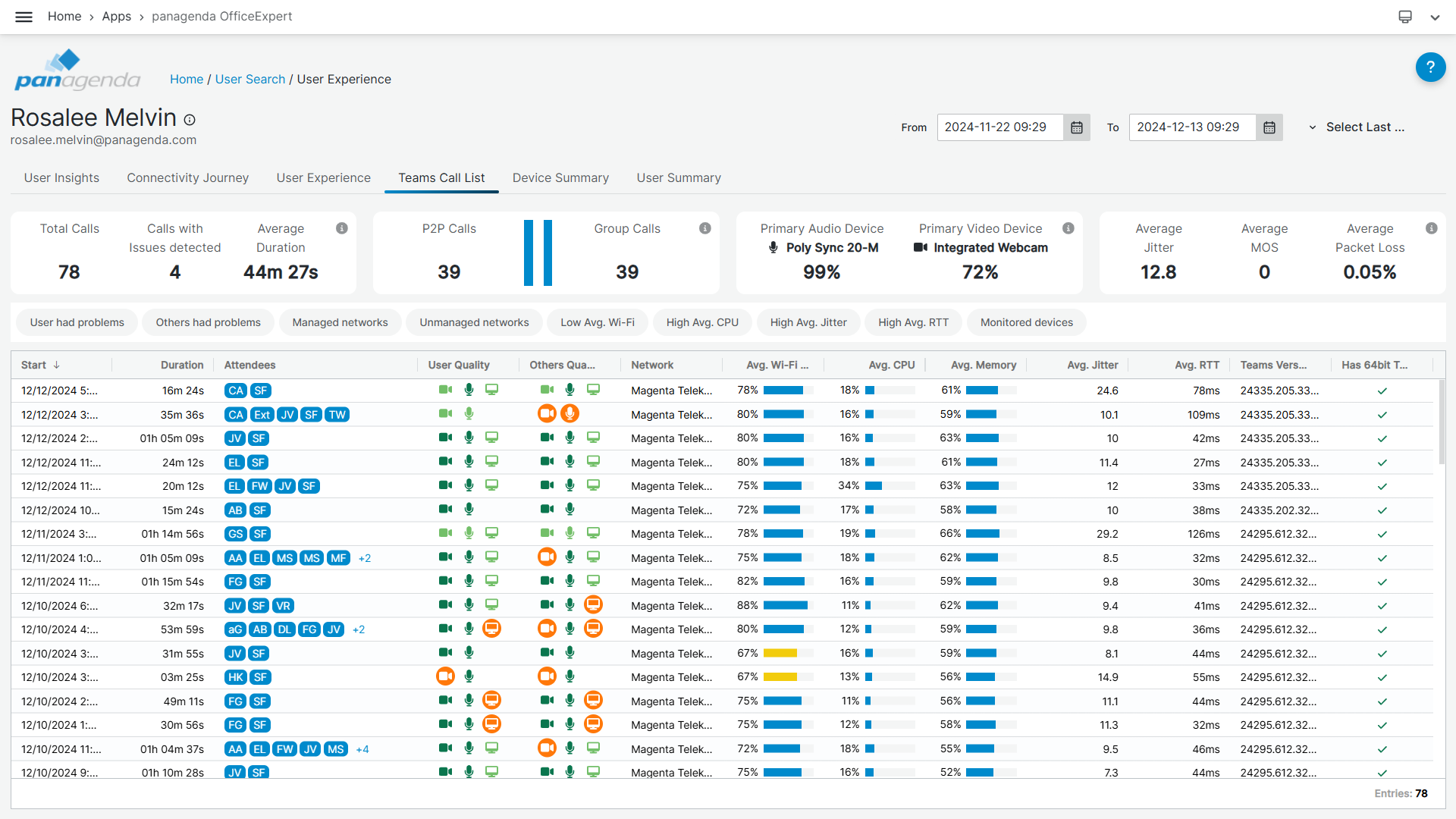Sort by the Start column header
Image resolution: width=1456 pixels, height=819 pixels.
[33, 365]
